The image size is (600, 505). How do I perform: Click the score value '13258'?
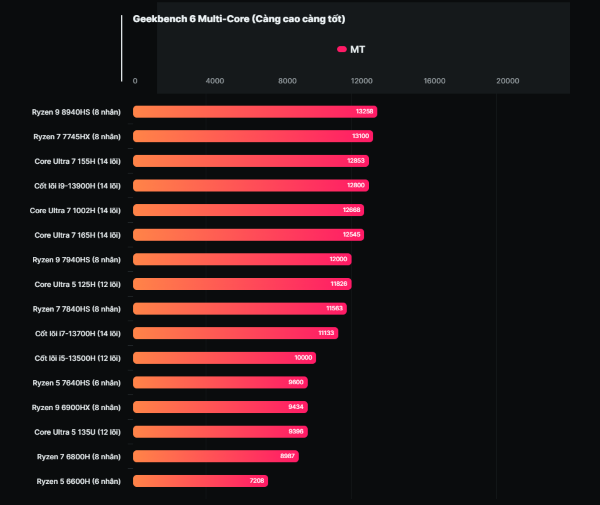point(364,111)
